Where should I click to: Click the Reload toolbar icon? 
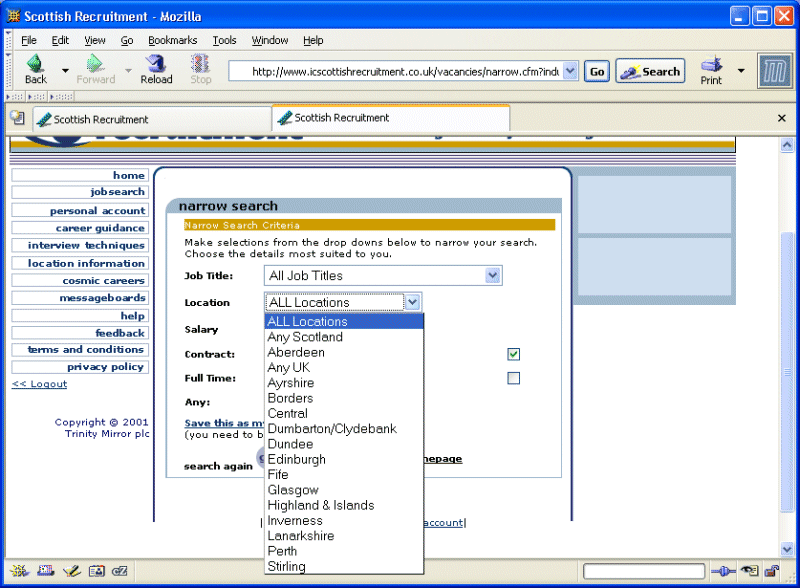click(x=156, y=69)
